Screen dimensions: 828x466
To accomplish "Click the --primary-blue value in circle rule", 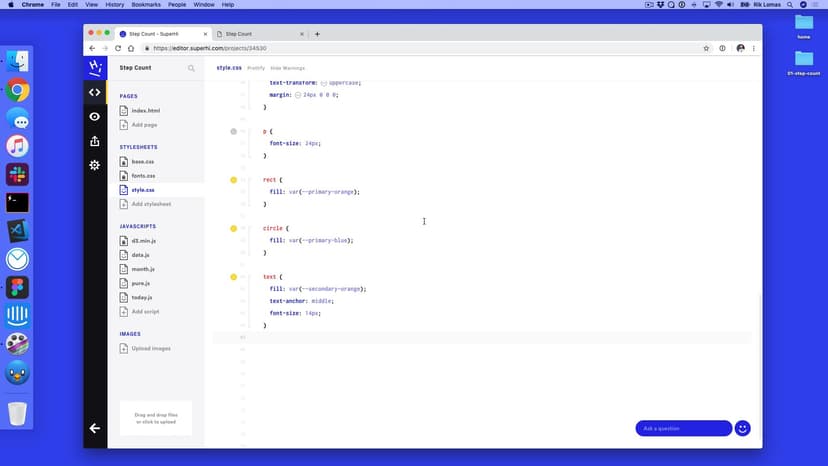I will click(x=324, y=241).
